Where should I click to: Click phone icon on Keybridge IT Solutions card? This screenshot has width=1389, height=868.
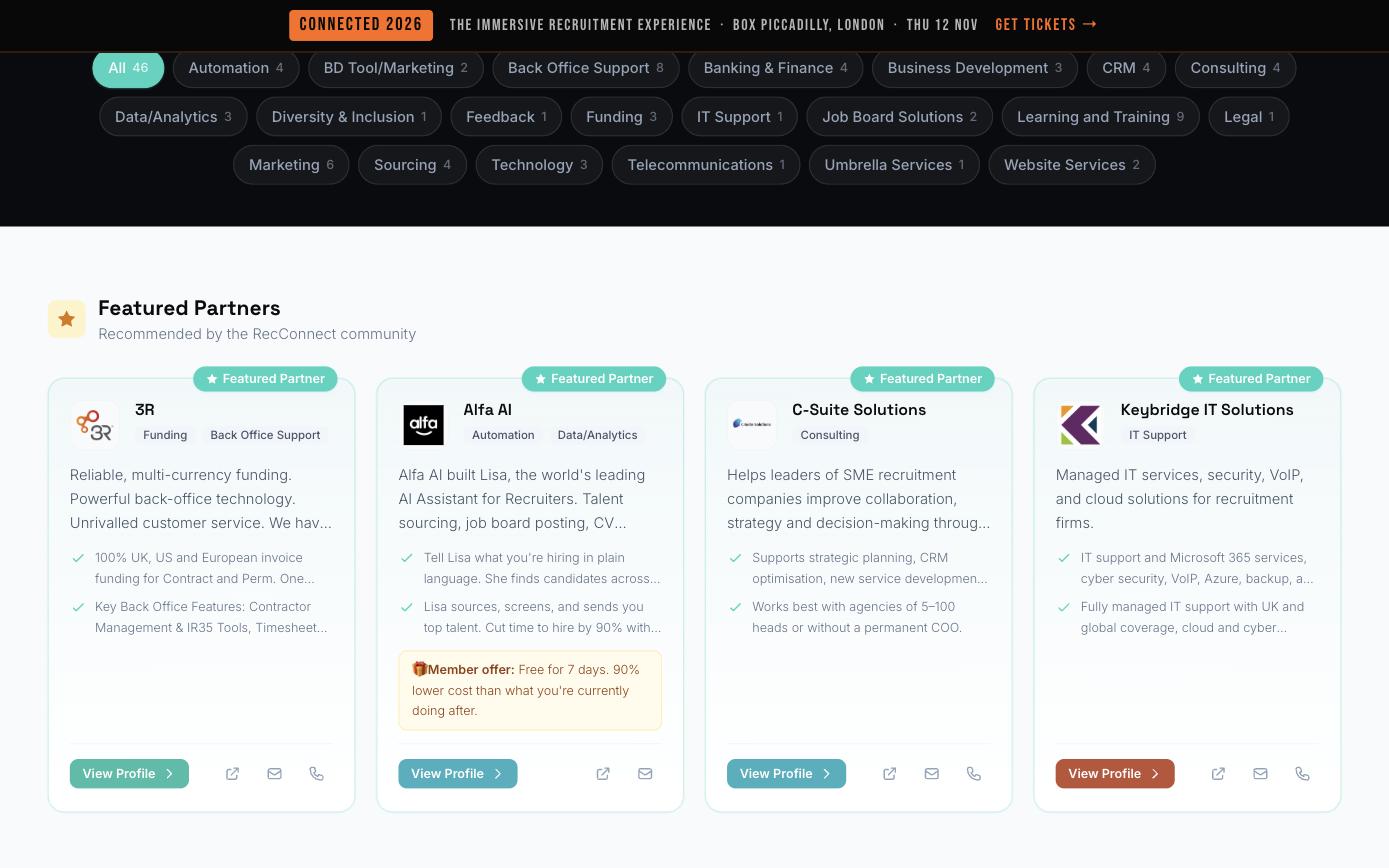pos(1302,774)
